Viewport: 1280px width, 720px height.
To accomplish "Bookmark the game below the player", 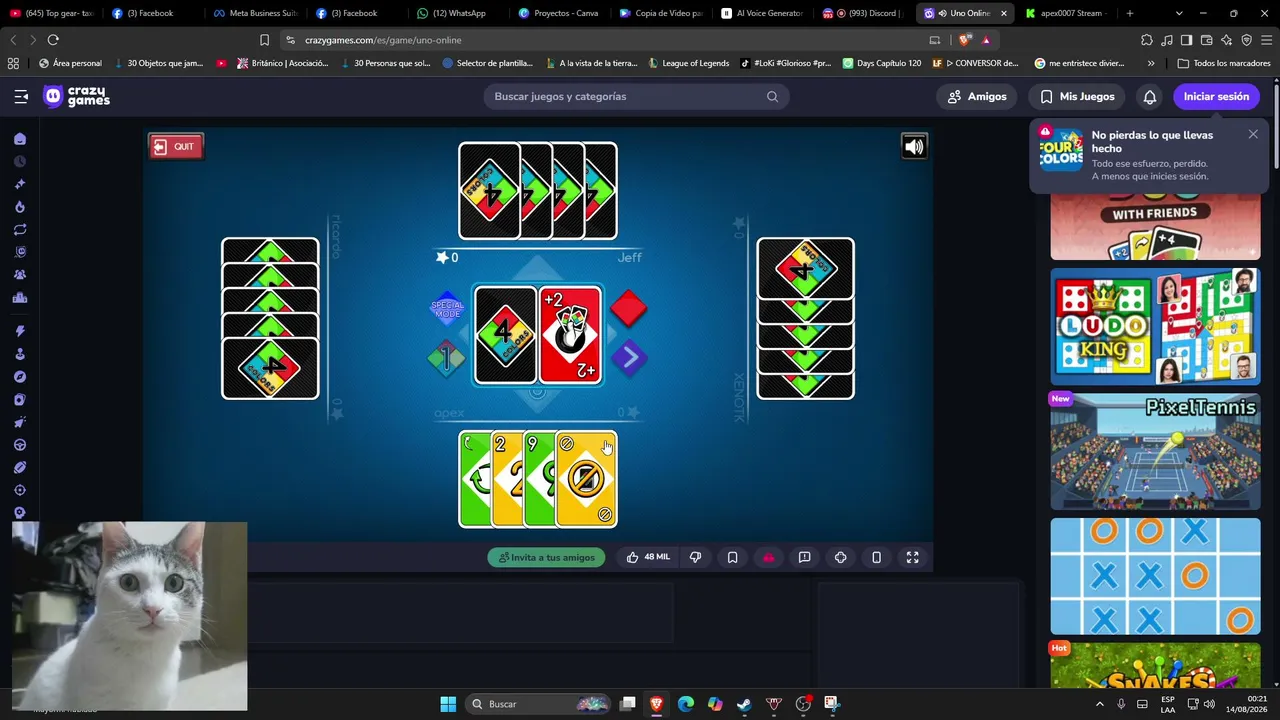I will [x=732, y=557].
